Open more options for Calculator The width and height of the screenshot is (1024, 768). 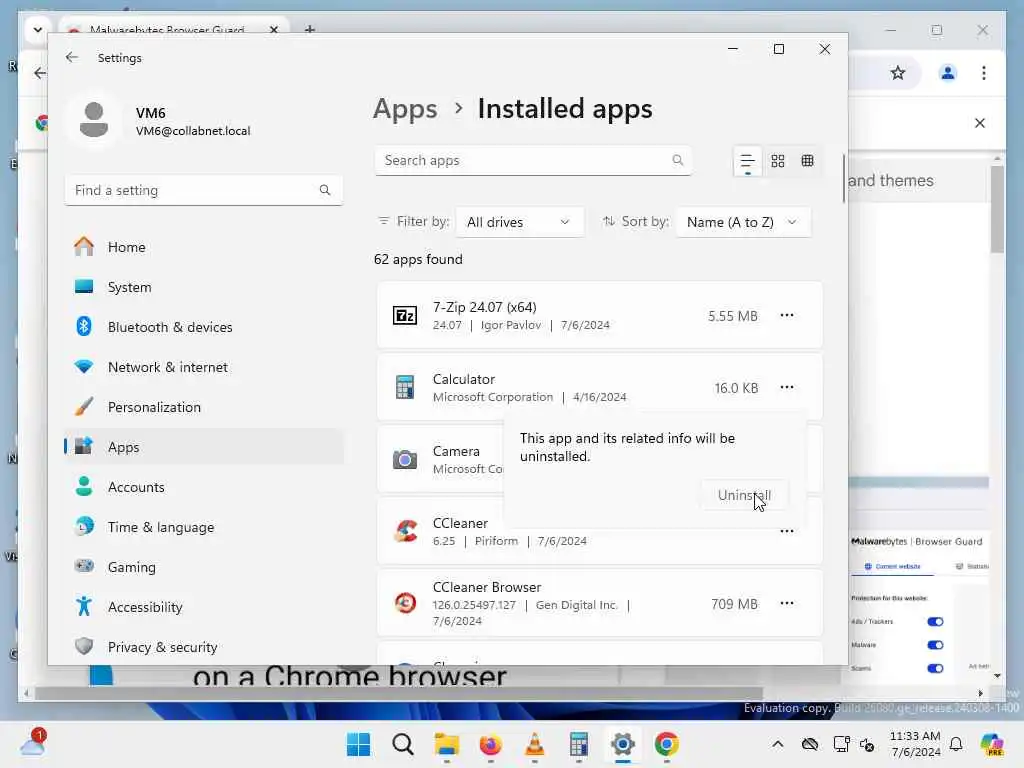pos(787,387)
